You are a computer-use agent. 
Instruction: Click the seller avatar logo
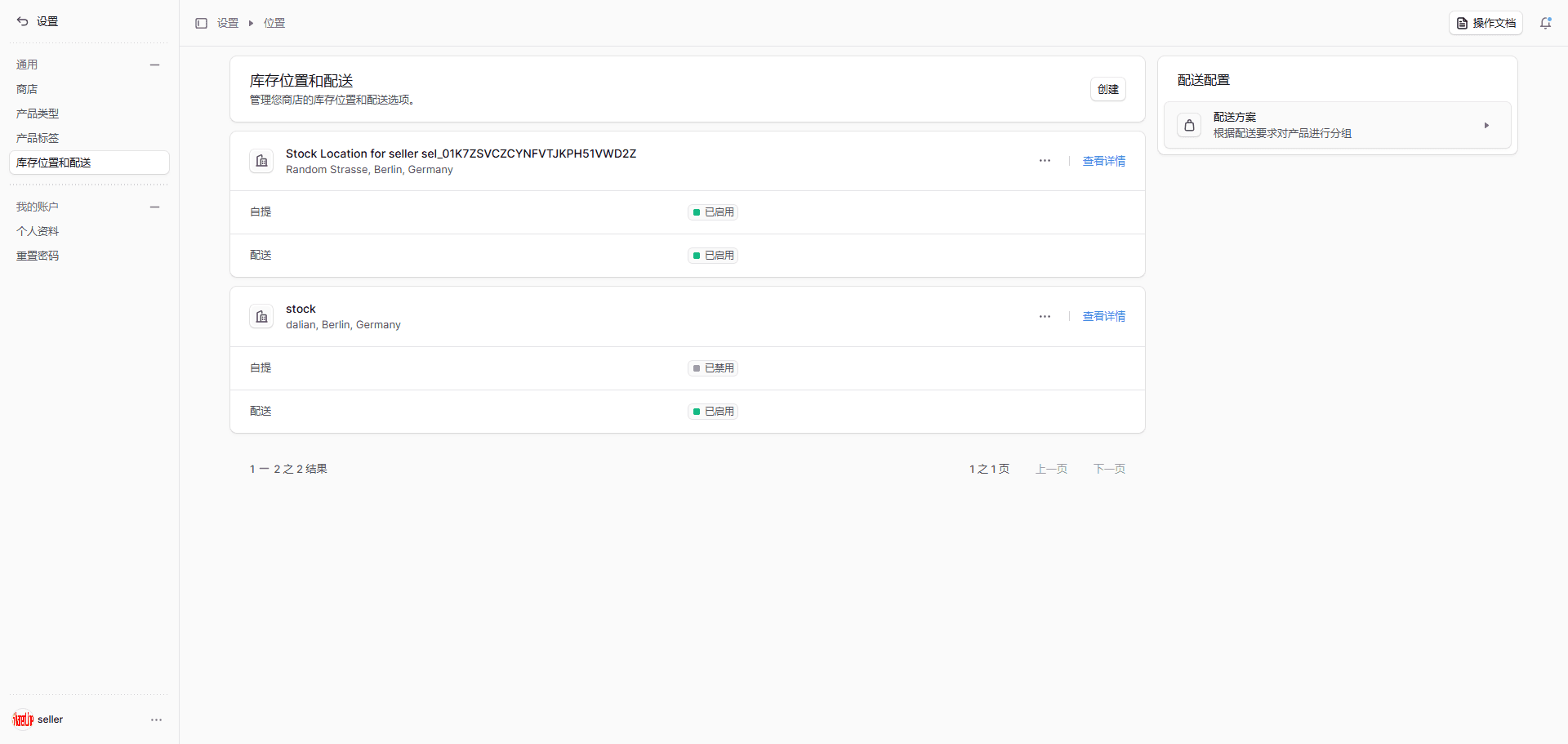23,719
